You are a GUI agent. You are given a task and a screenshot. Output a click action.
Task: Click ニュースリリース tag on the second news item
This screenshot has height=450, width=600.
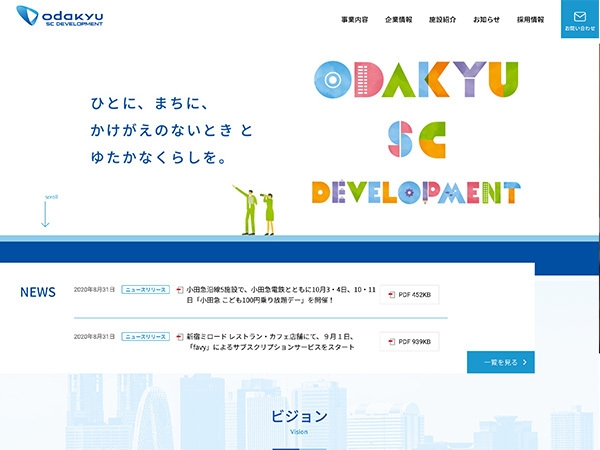coord(145,337)
